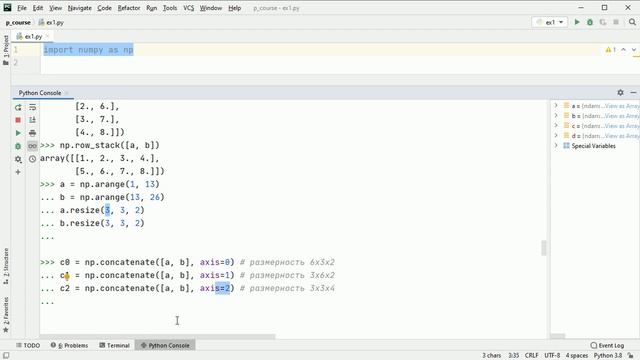Expand variable b in variables pane

556,116
